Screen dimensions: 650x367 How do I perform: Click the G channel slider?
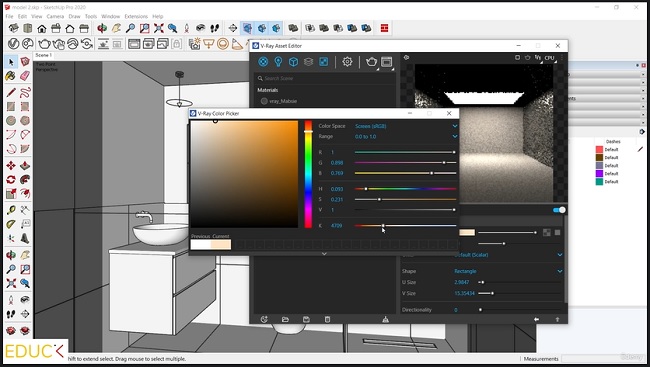tap(405, 163)
